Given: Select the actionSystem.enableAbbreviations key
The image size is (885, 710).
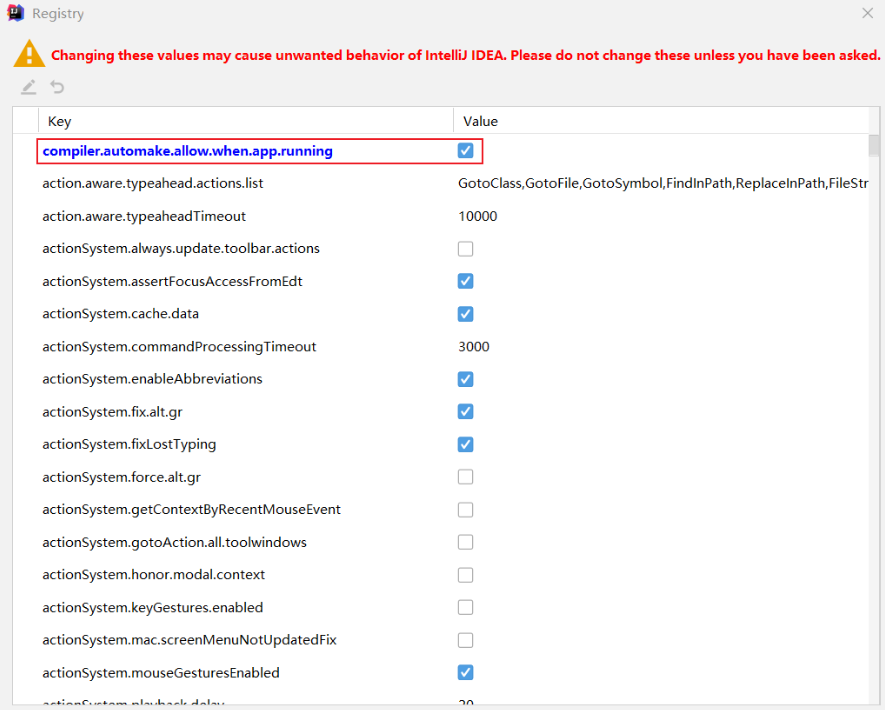Looking at the screenshot, I should tap(152, 379).
